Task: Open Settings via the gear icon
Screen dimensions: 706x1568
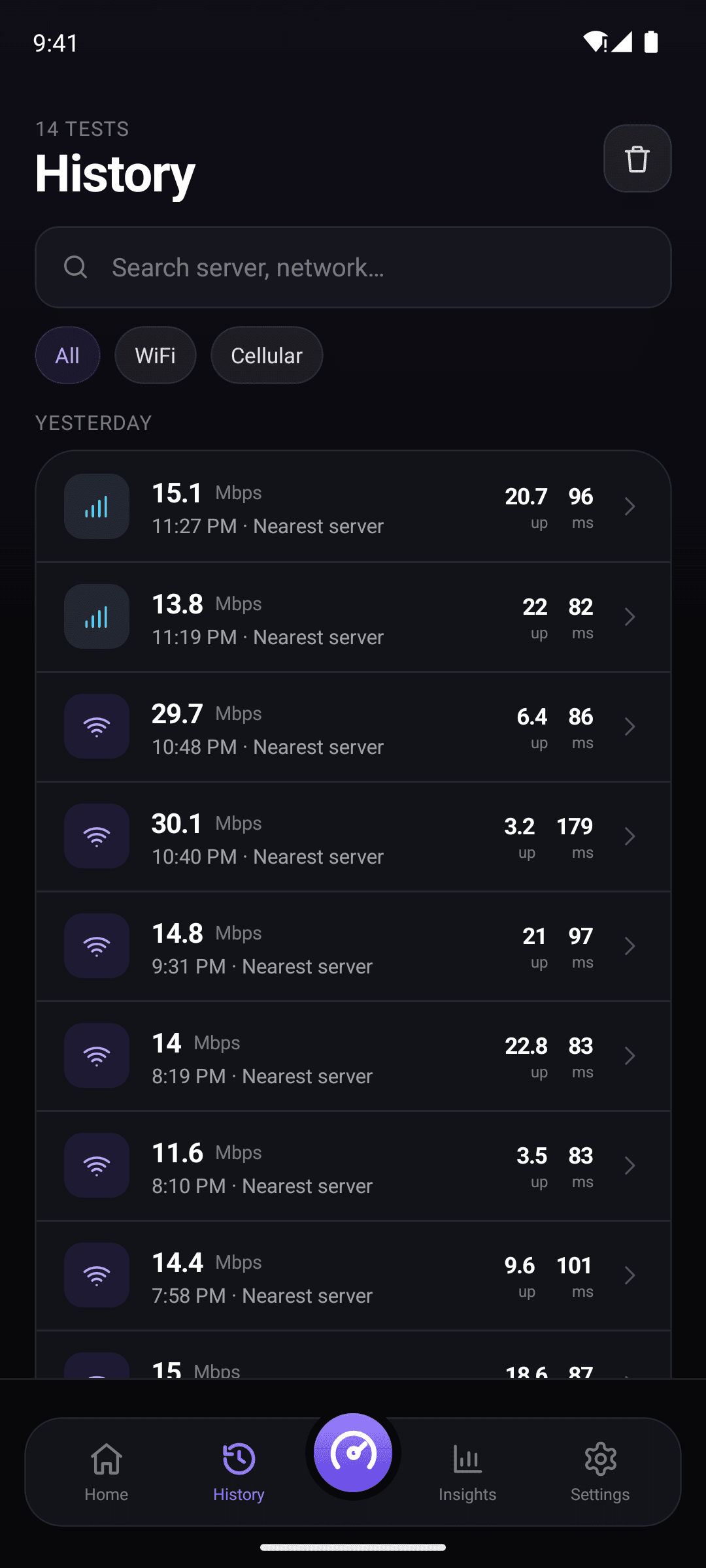Action: pyautogui.click(x=600, y=1472)
